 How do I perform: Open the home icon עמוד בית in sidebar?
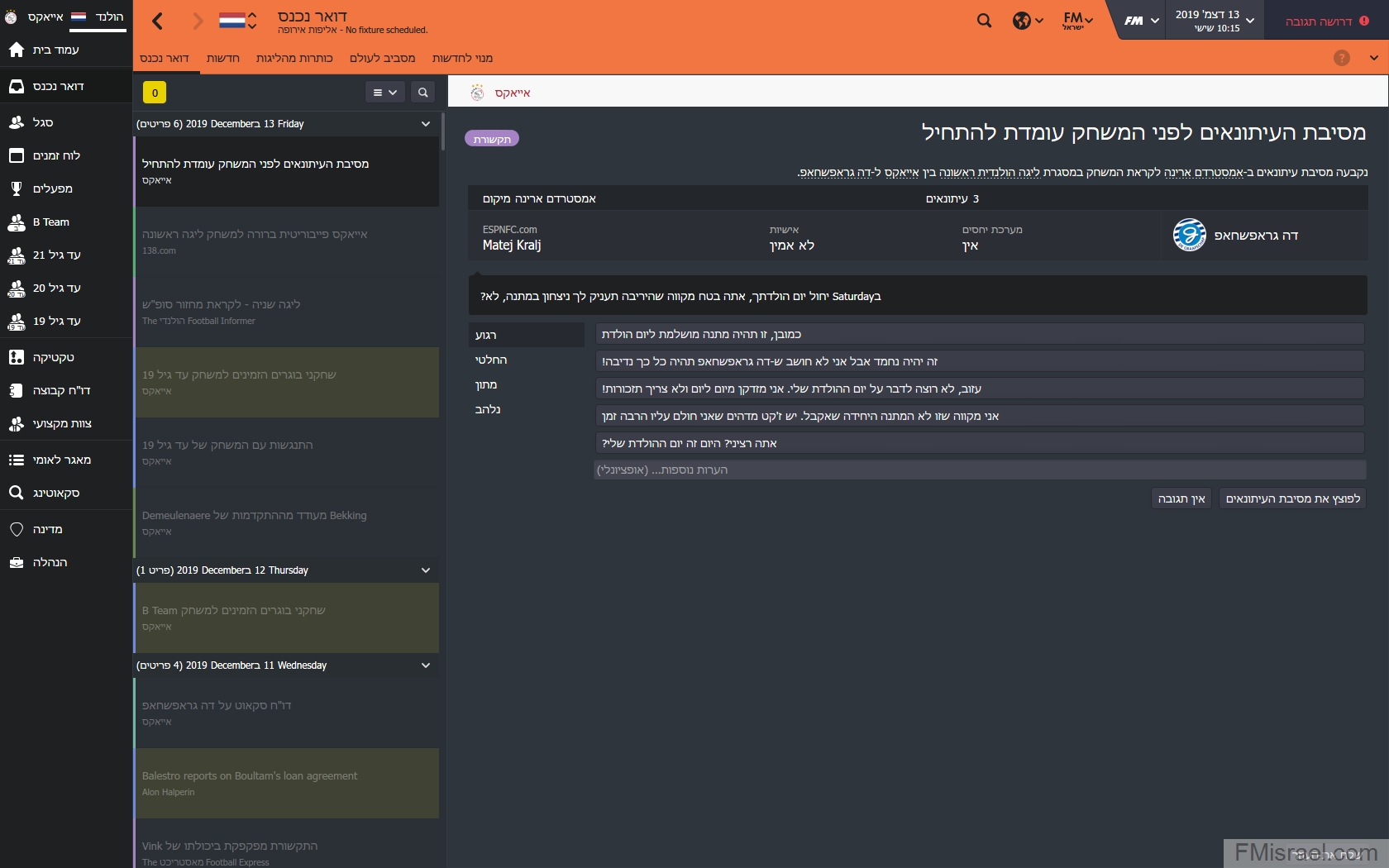pyautogui.click(x=17, y=50)
